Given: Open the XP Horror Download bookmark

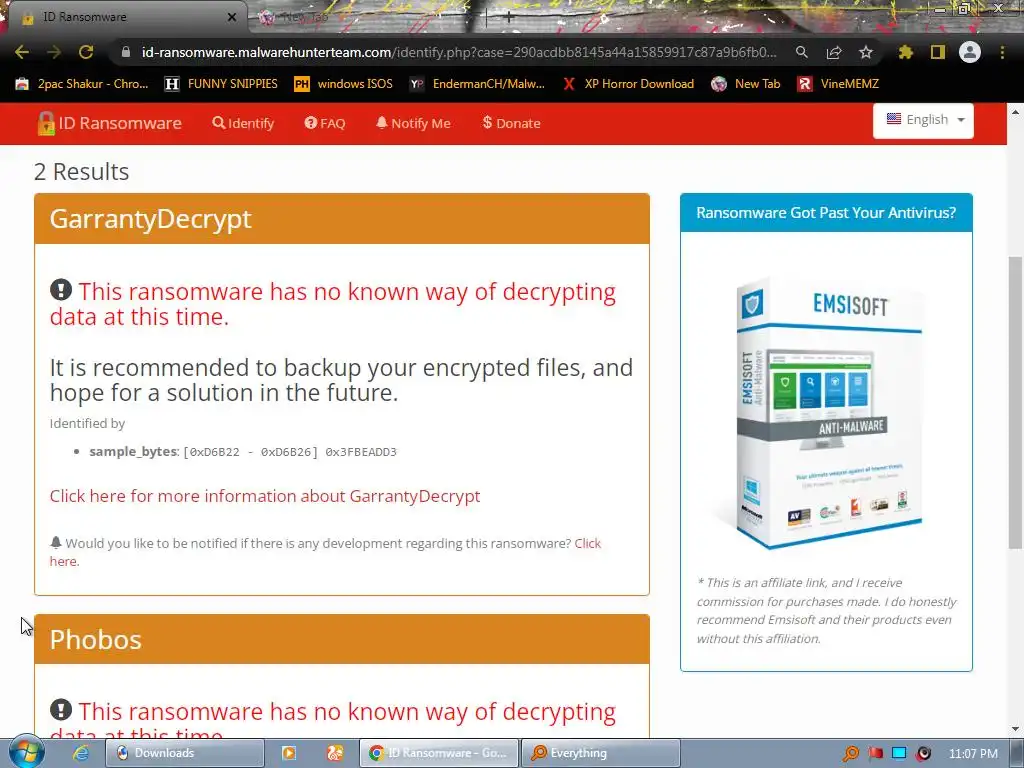Looking at the screenshot, I should (628, 84).
